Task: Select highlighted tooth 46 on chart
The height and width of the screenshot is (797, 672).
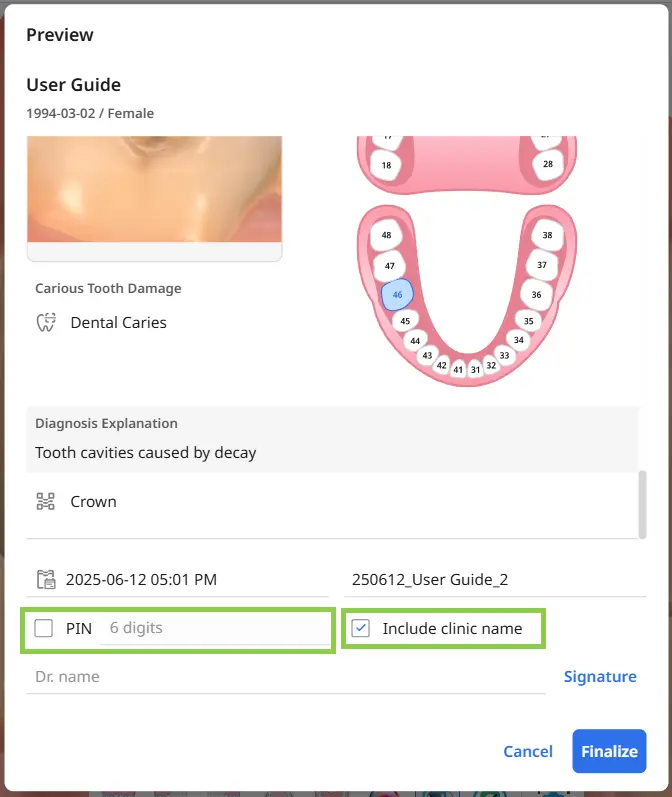Action: tap(397, 294)
